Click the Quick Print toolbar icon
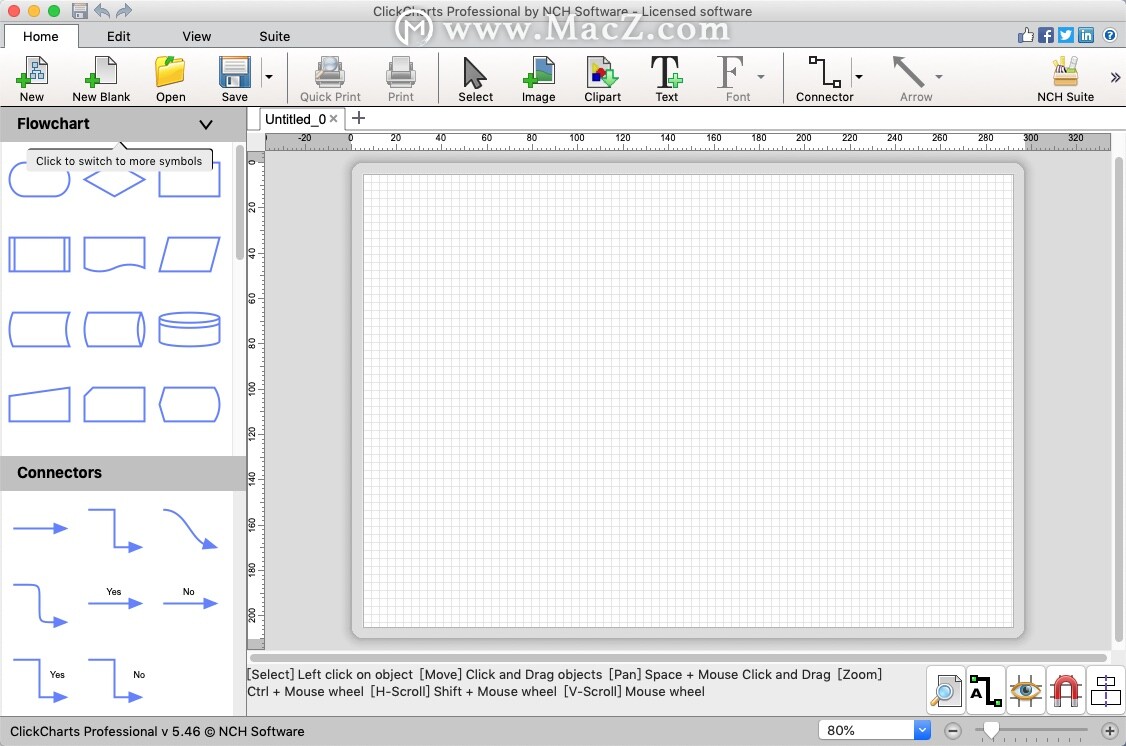Image resolution: width=1126 pixels, height=746 pixels. coord(330,78)
